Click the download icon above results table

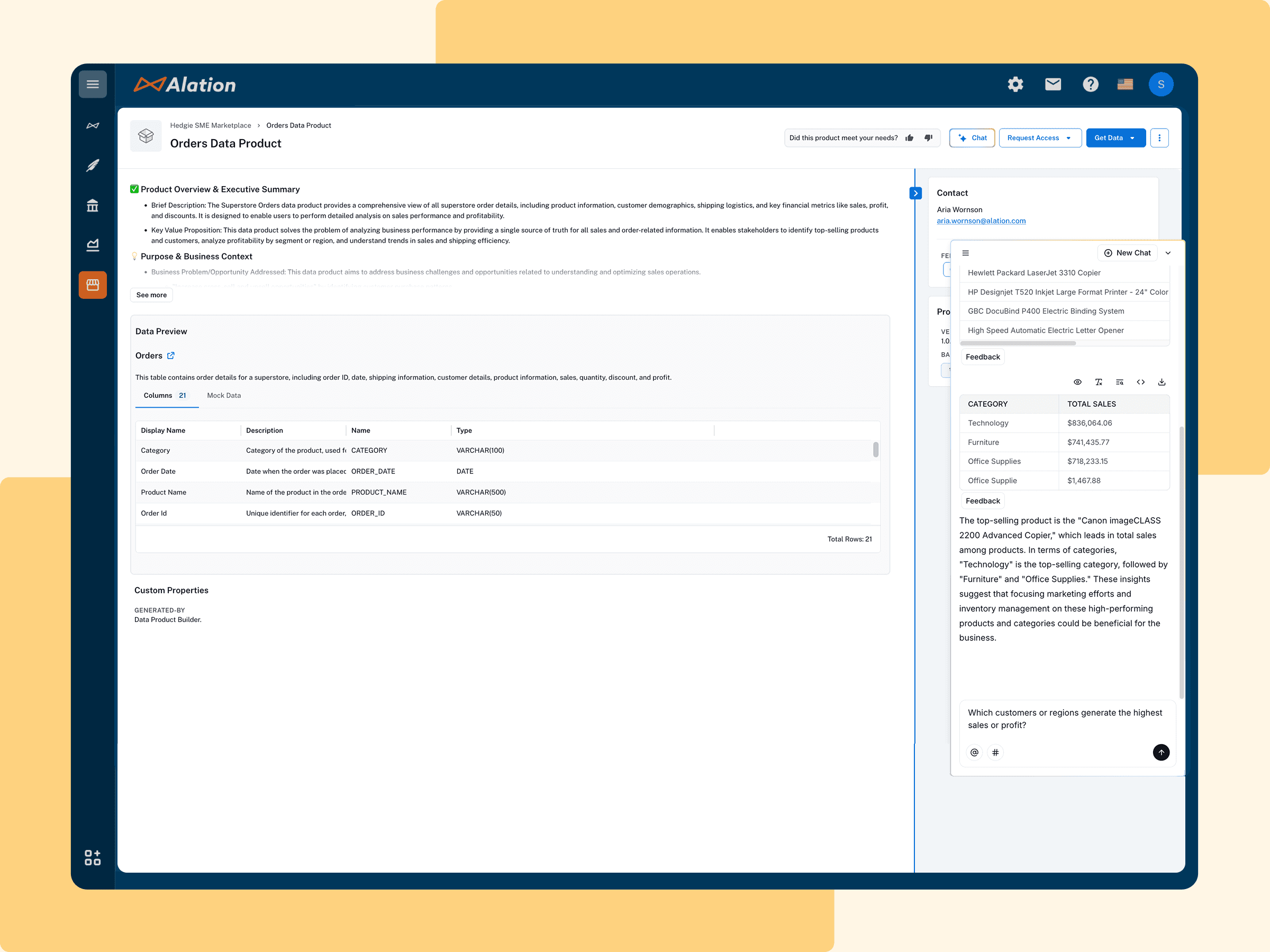(1162, 382)
